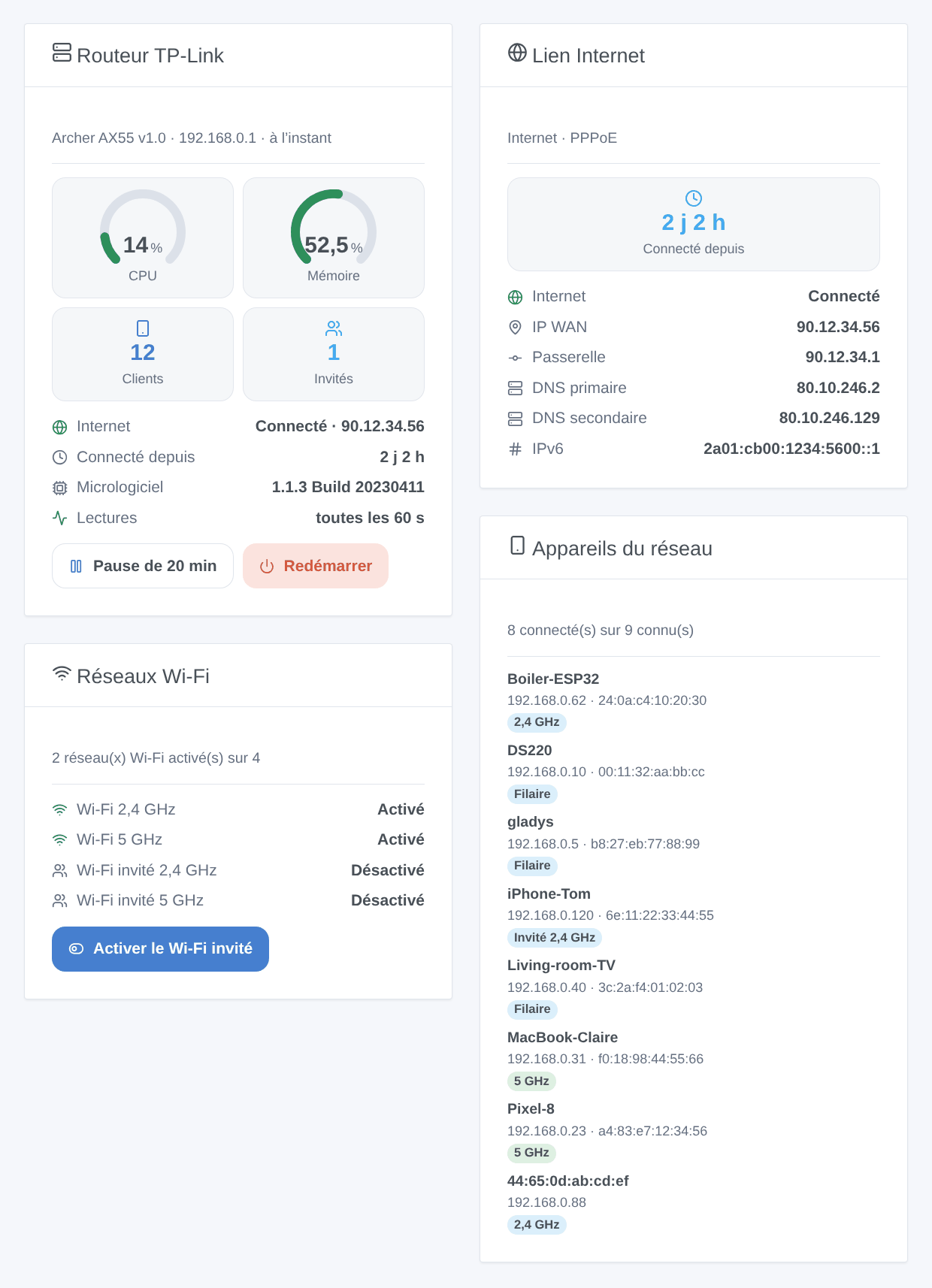The height and width of the screenshot is (1288, 932).
Task: Restart router with Redémarrer button
Action: (316, 566)
